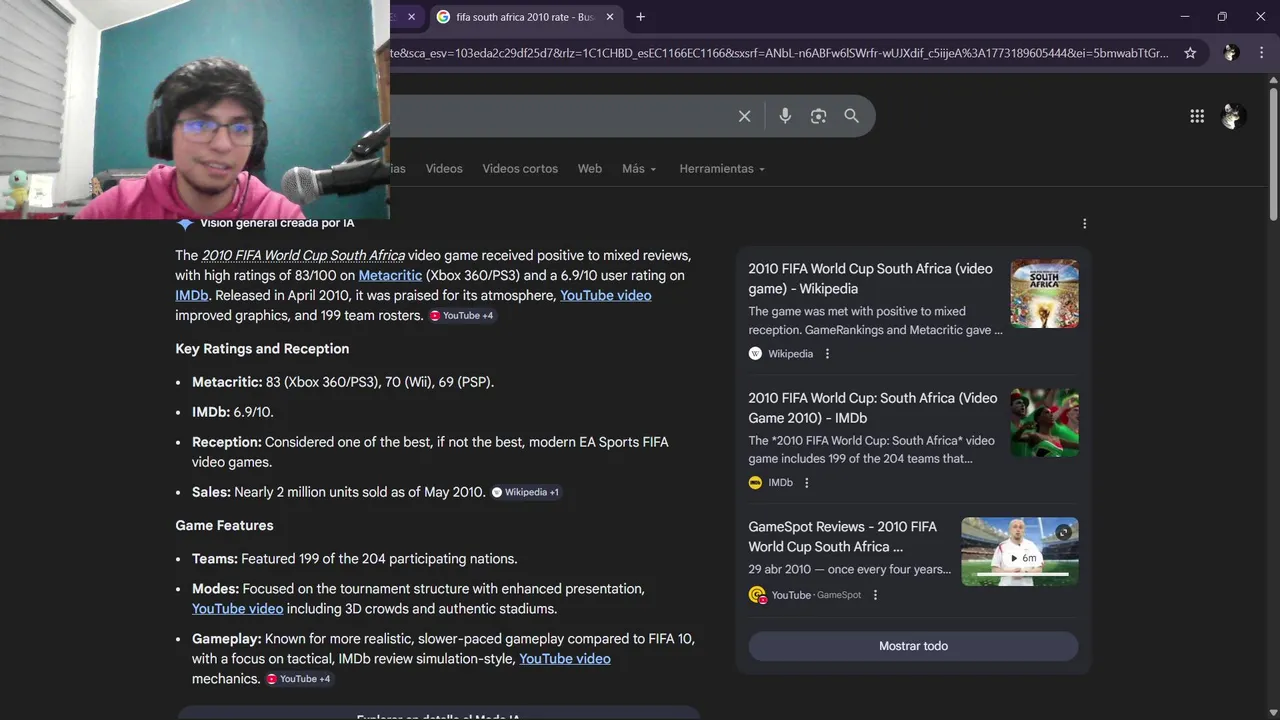
Task: Open the Google apps grid icon
Action: (x=1197, y=116)
